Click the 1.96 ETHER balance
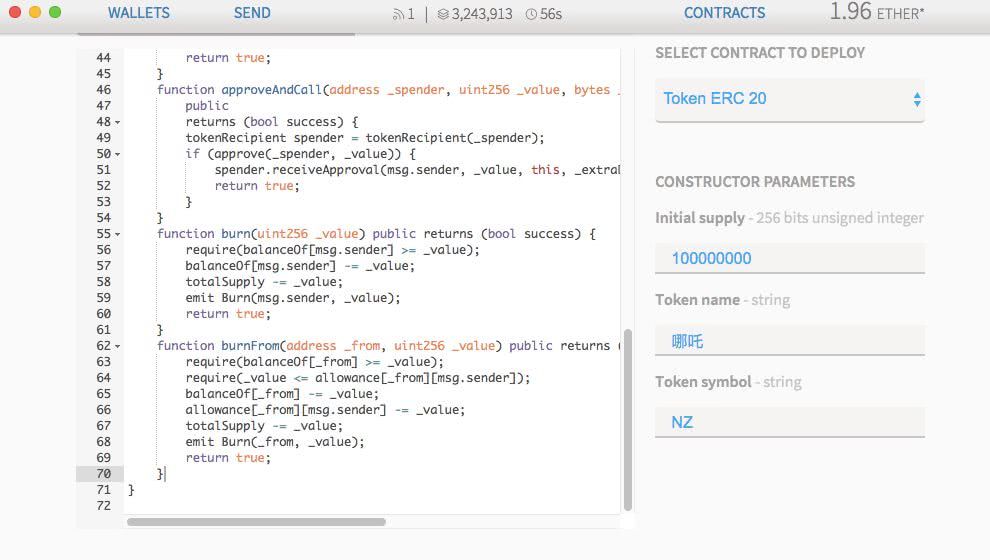 pyautogui.click(x=876, y=11)
